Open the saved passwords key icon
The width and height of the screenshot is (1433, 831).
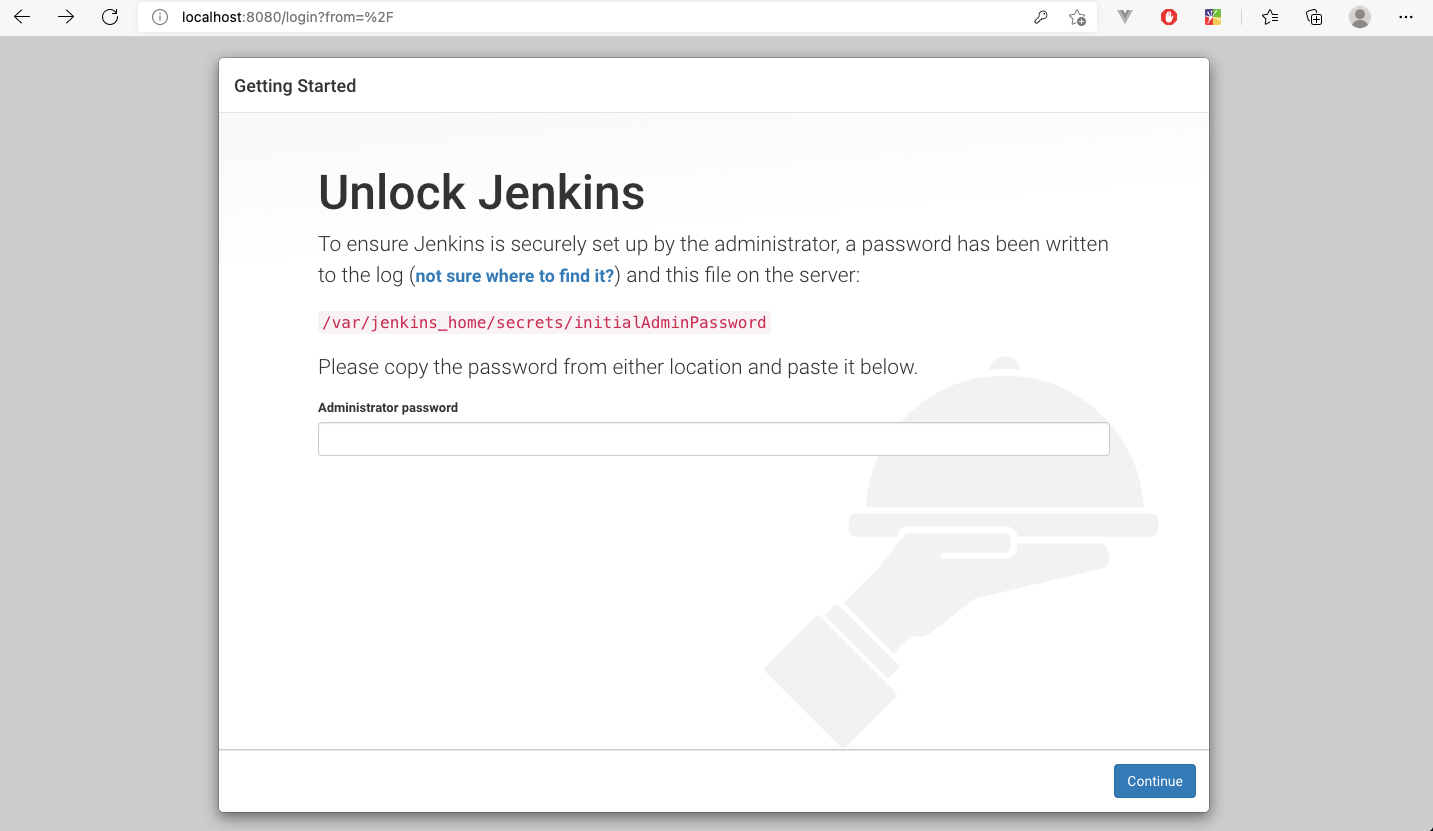pyautogui.click(x=1041, y=17)
